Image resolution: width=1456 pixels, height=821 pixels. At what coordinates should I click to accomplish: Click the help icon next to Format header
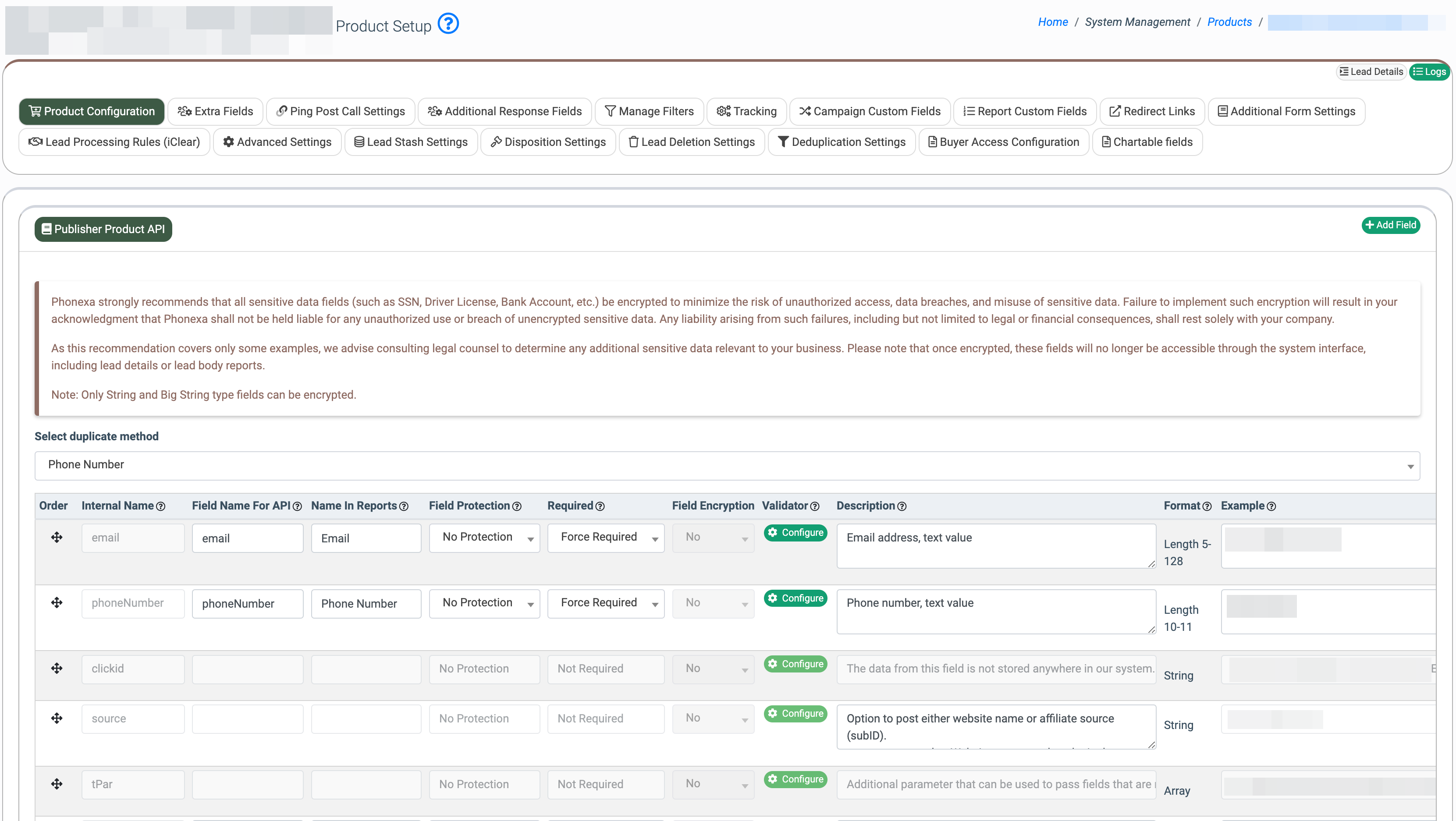coord(1207,506)
